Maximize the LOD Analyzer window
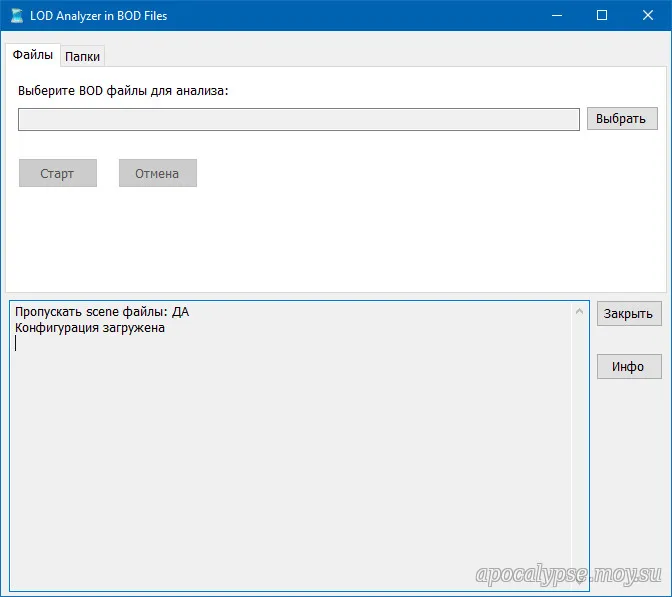This screenshot has width=672, height=597. tap(602, 15)
